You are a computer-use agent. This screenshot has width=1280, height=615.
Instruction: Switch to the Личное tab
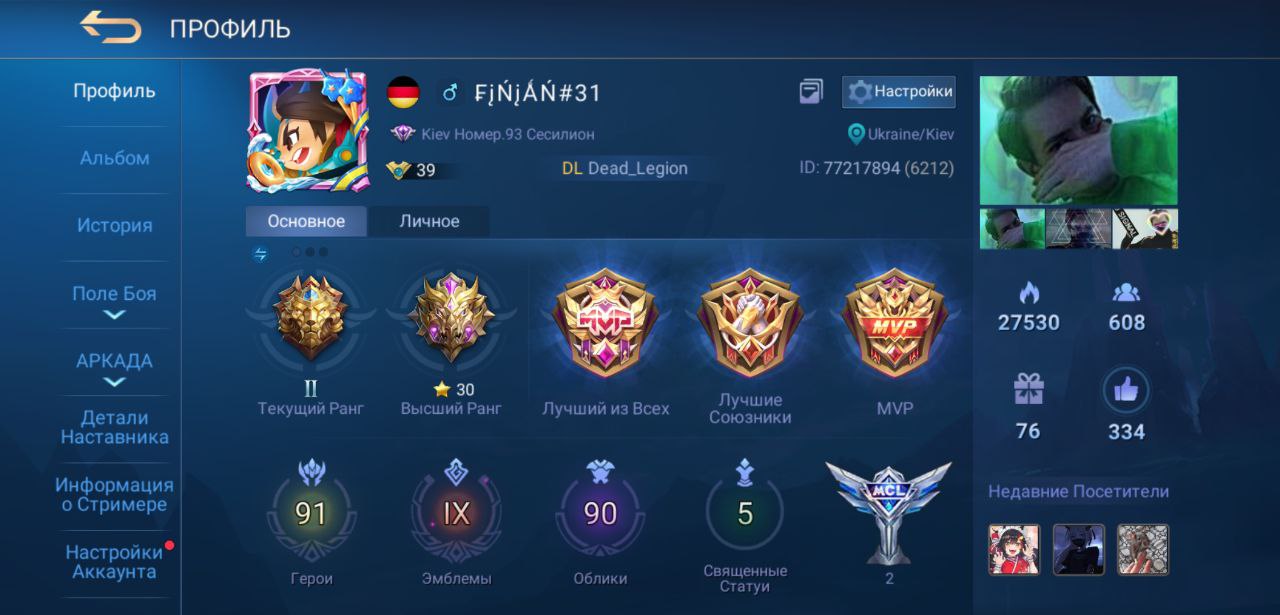click(x=429, y=222)
